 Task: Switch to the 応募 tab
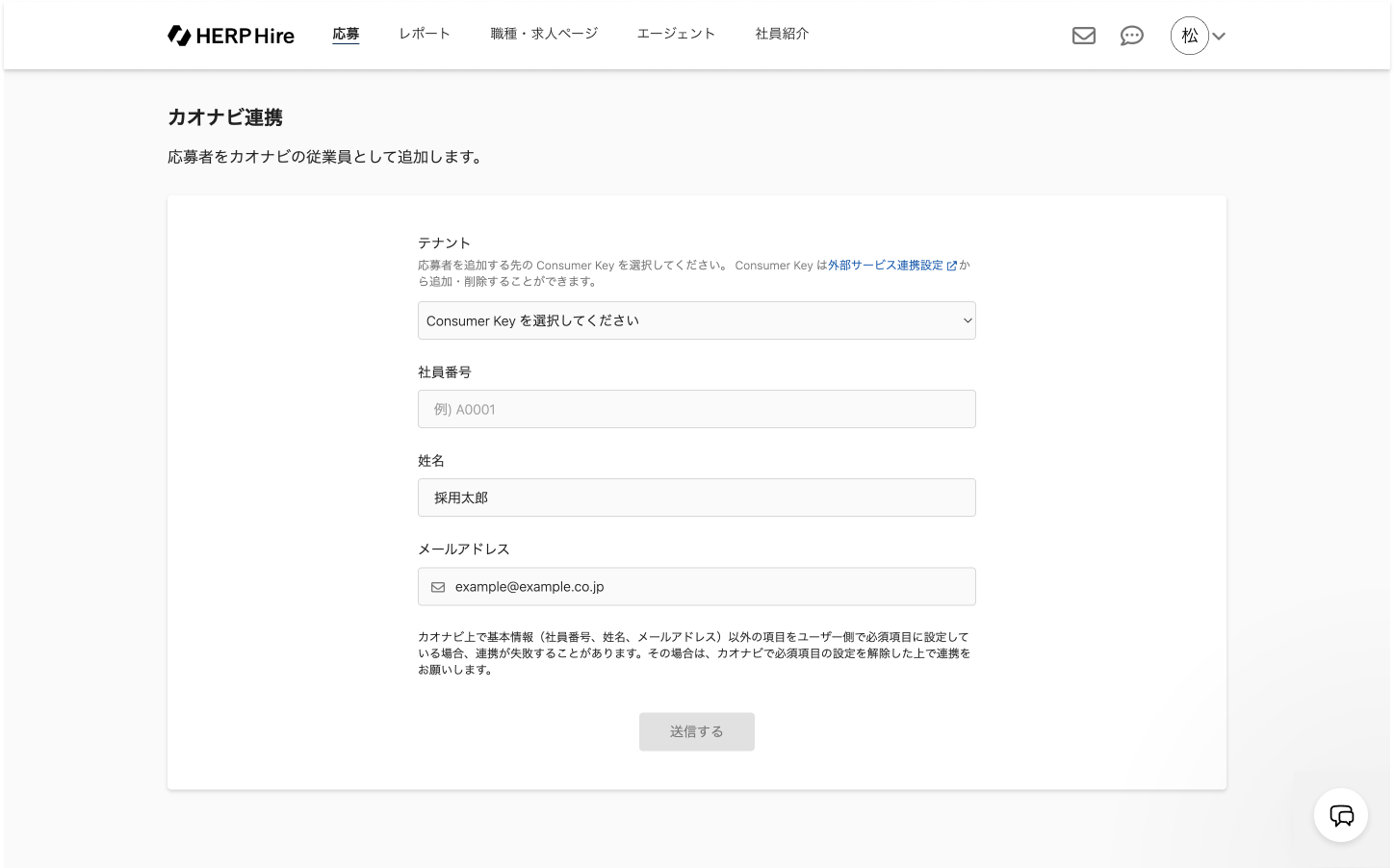(x=346, y=34)
